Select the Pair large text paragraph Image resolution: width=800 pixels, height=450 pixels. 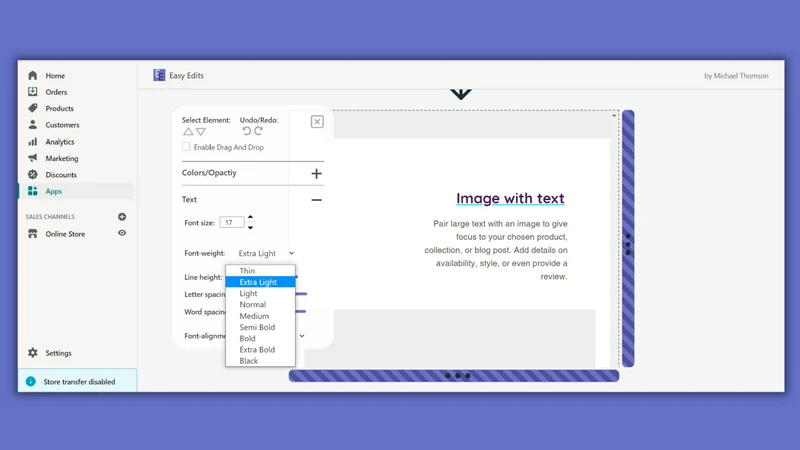[496, 250]
